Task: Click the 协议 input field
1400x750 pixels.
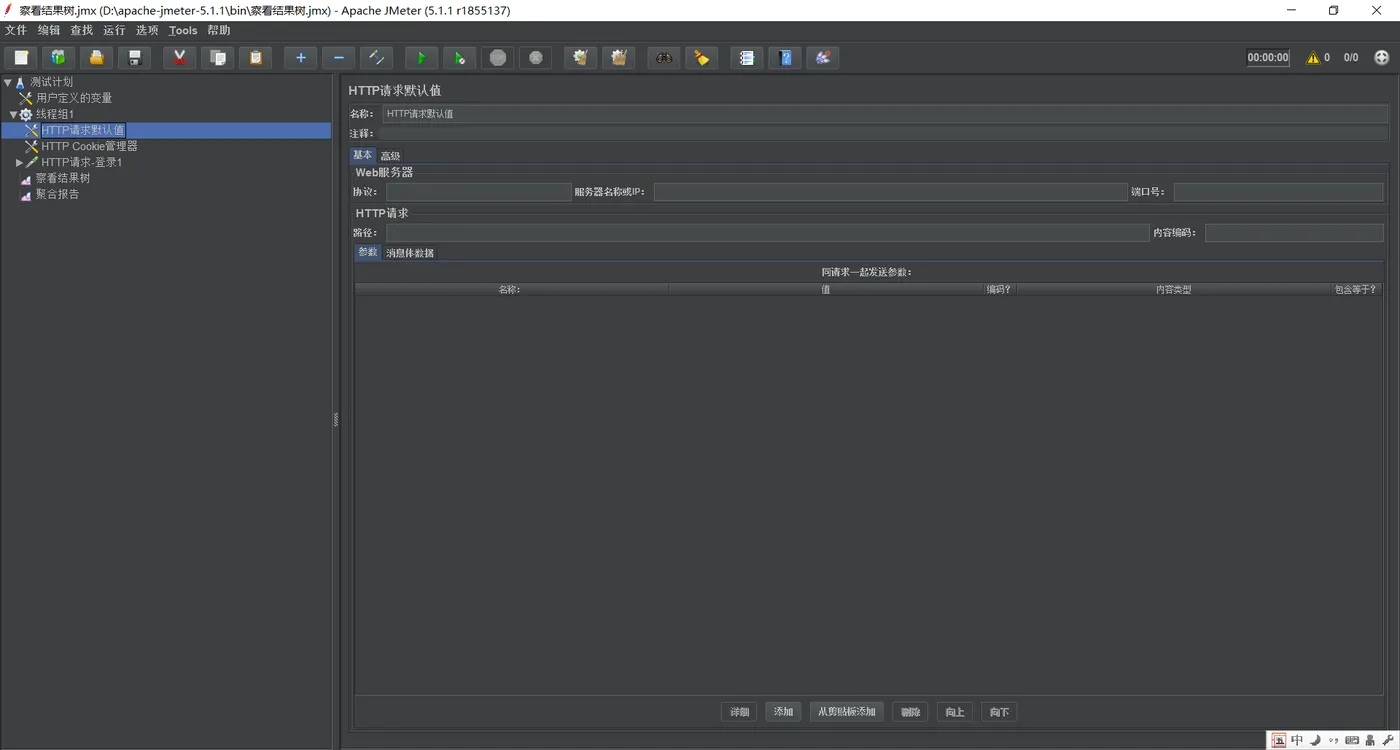Action: (x=478, y=192)
